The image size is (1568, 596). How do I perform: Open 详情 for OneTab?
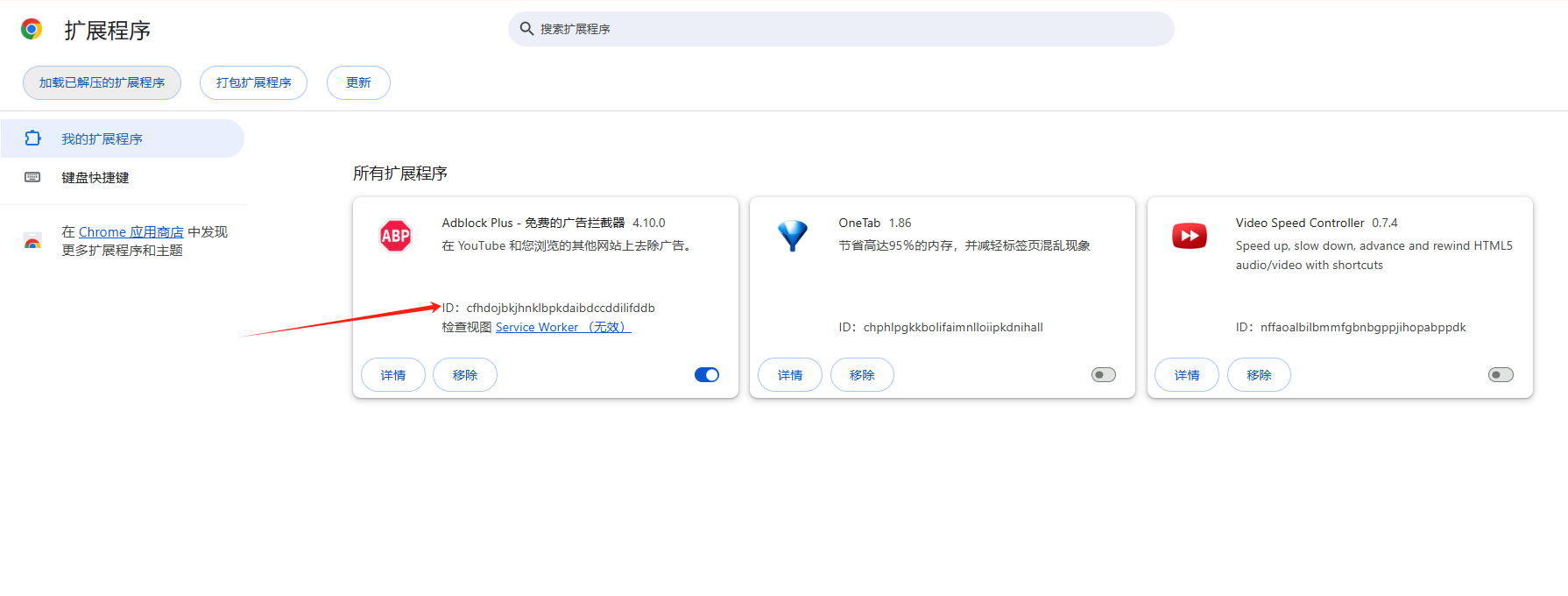click(790, 375)
